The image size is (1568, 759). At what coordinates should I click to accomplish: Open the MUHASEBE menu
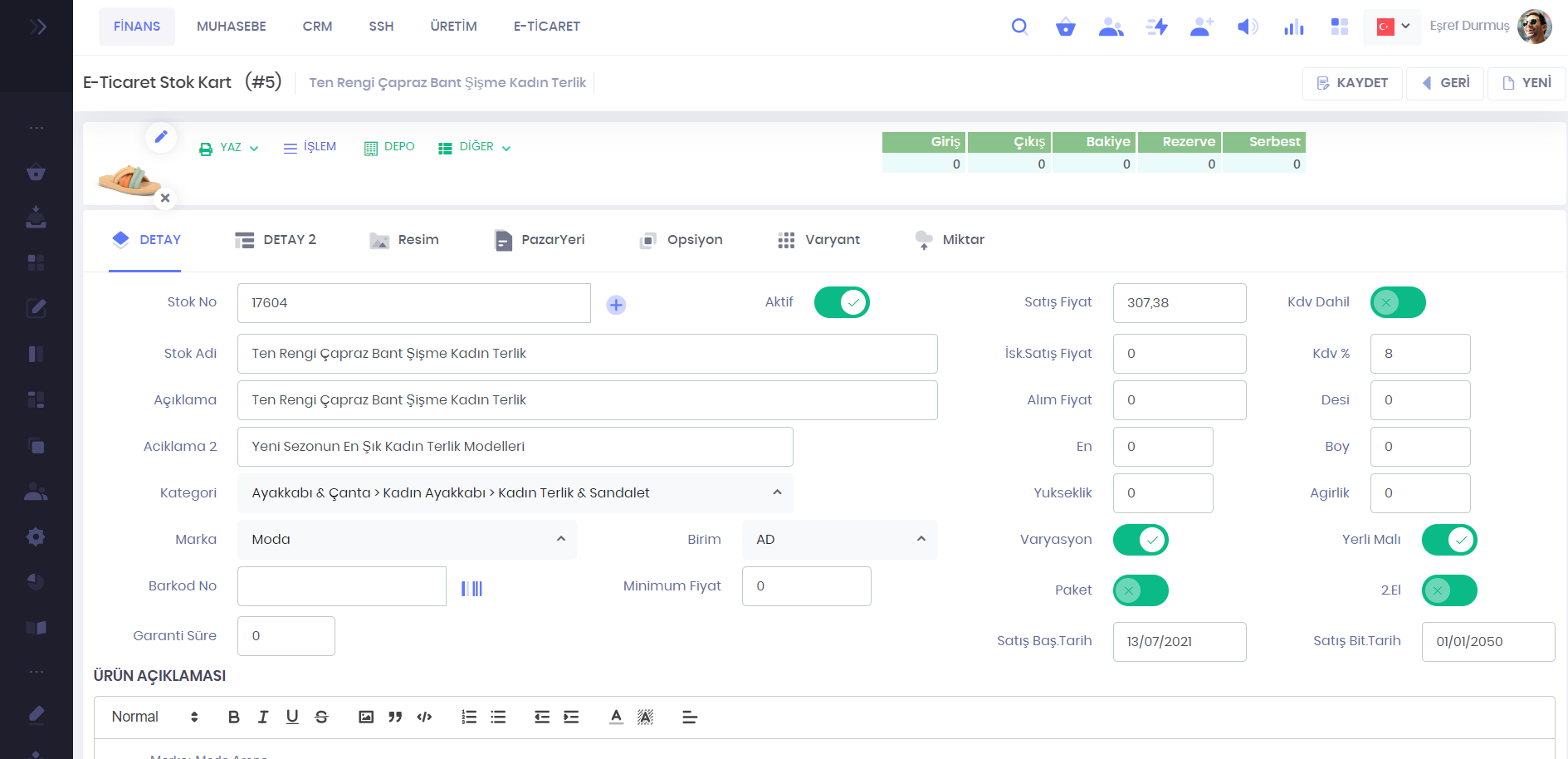pos(231,27)
